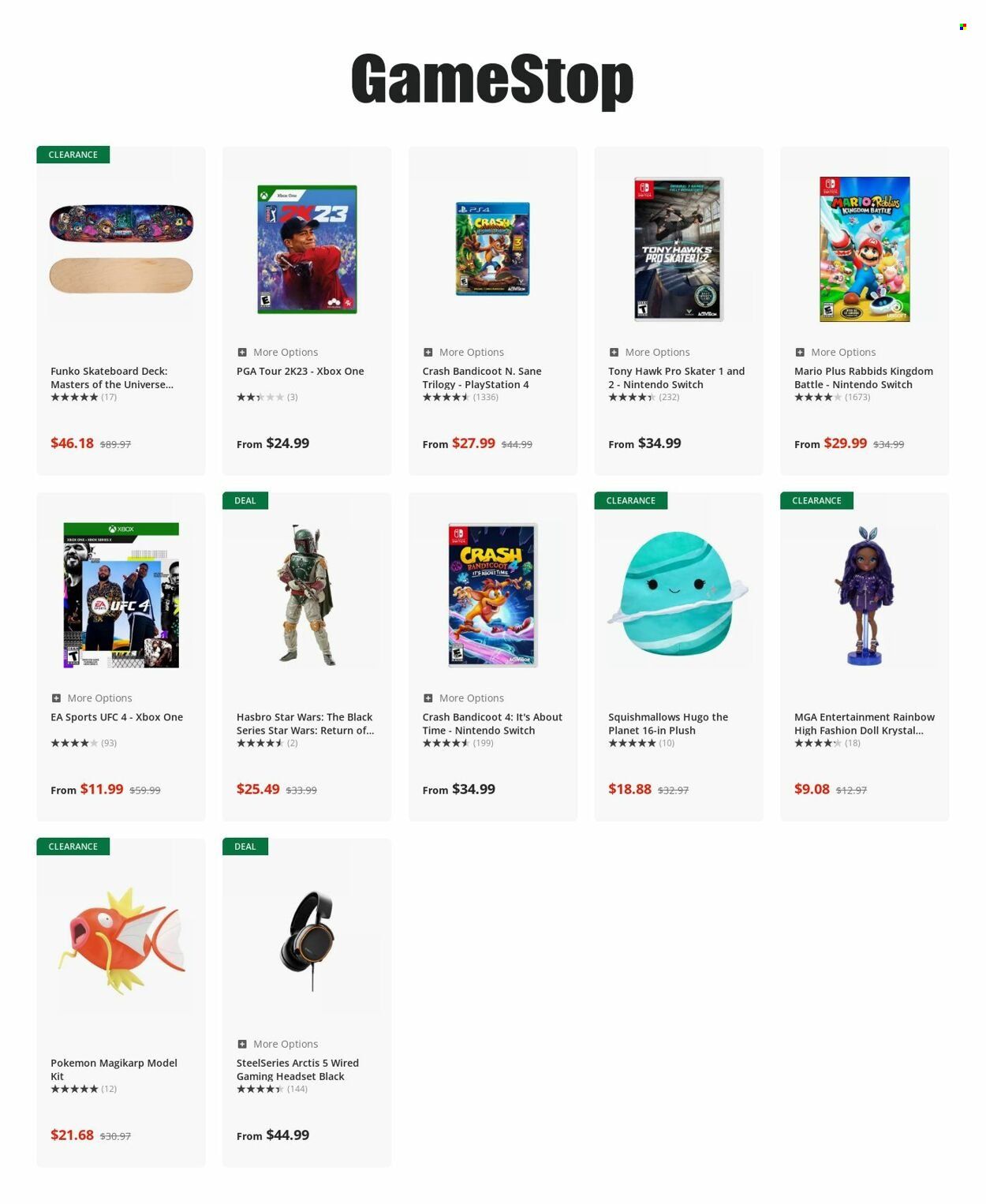Screen dimensions: 986x1204
Task: Click the More Options plus icon for Mario Plus Rabbids
Action: click(800, 352)
